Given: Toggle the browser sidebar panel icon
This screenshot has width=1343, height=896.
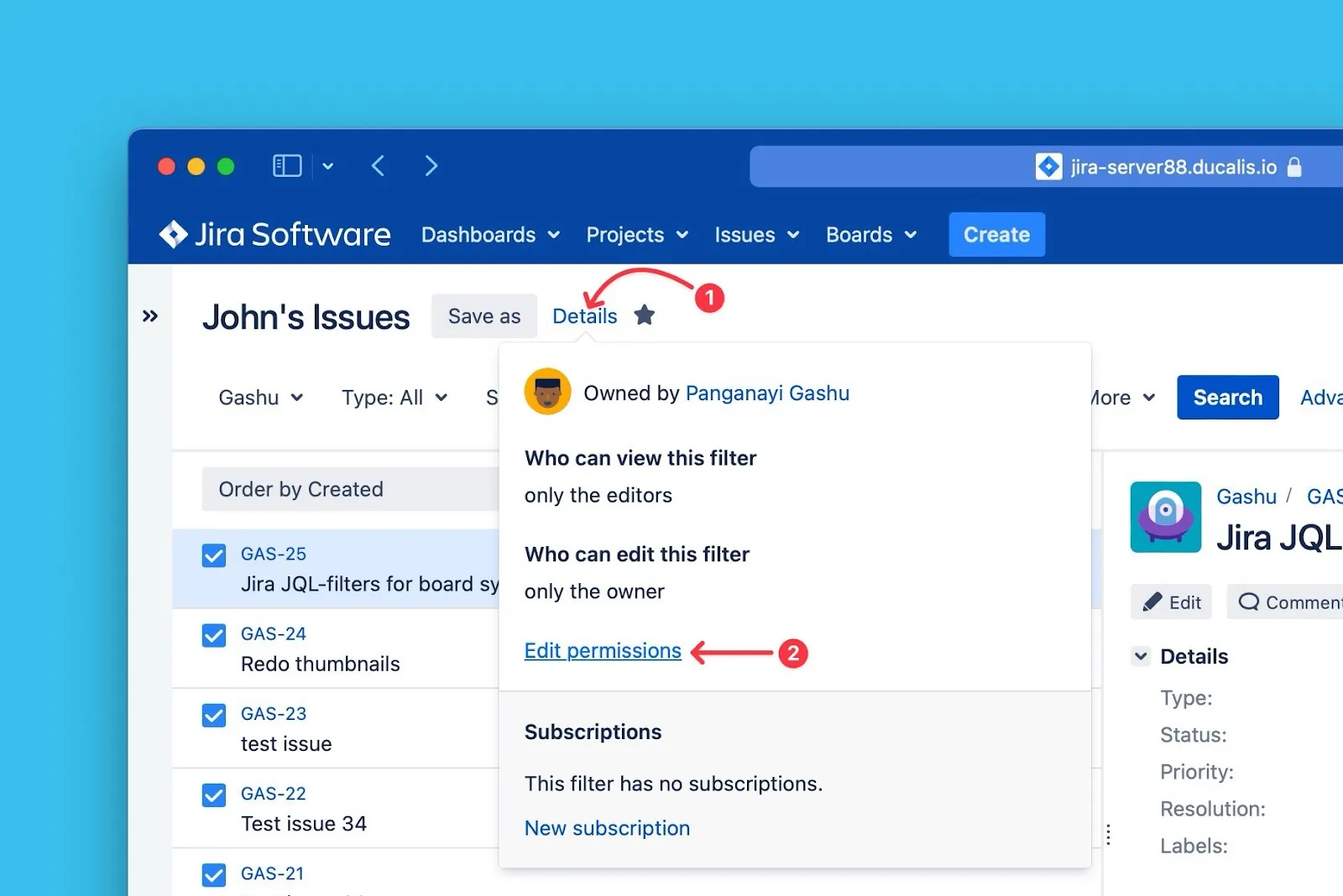Looking at the screenshot, I should (287, 166).
